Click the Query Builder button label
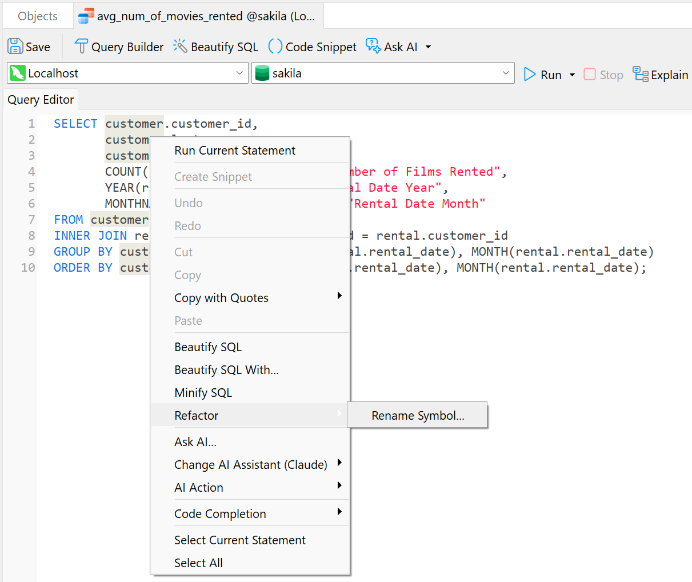 (127, 47)
